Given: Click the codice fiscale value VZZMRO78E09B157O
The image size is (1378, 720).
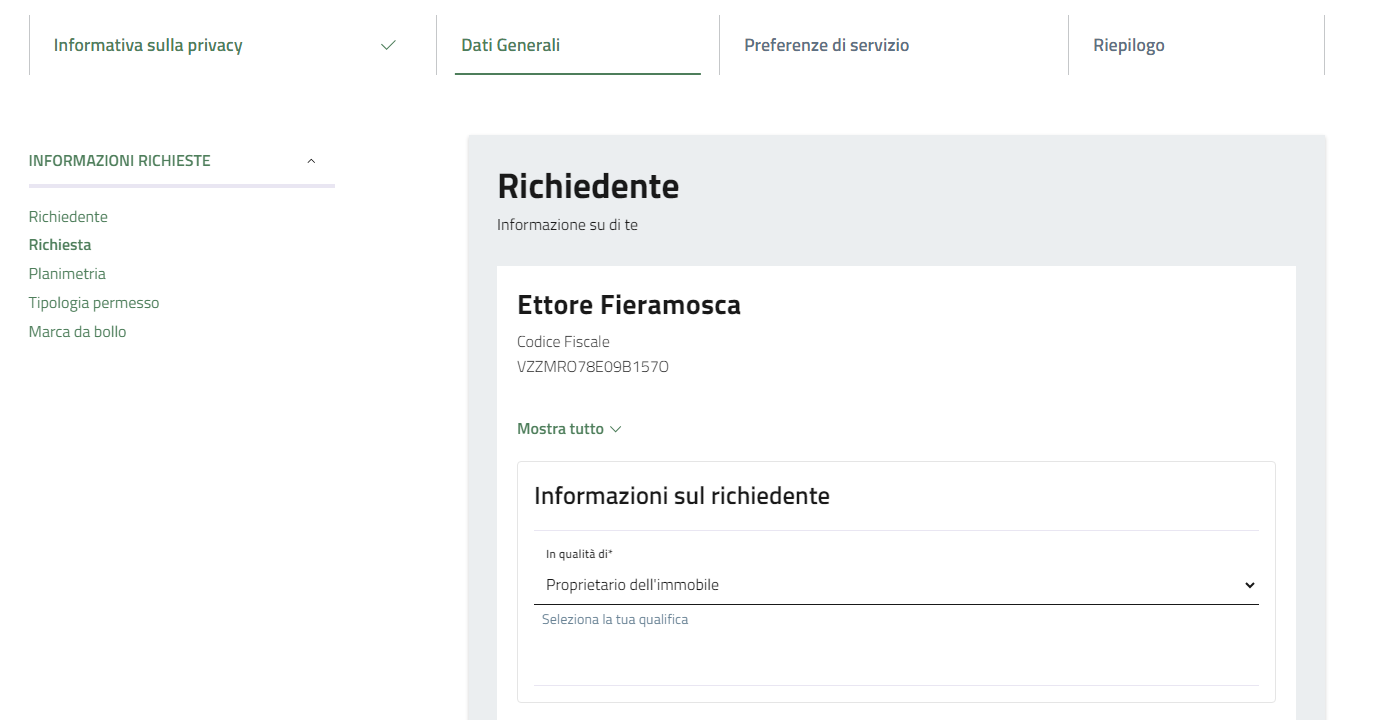Looking at the screenshot, I should [x=592, y=367].
